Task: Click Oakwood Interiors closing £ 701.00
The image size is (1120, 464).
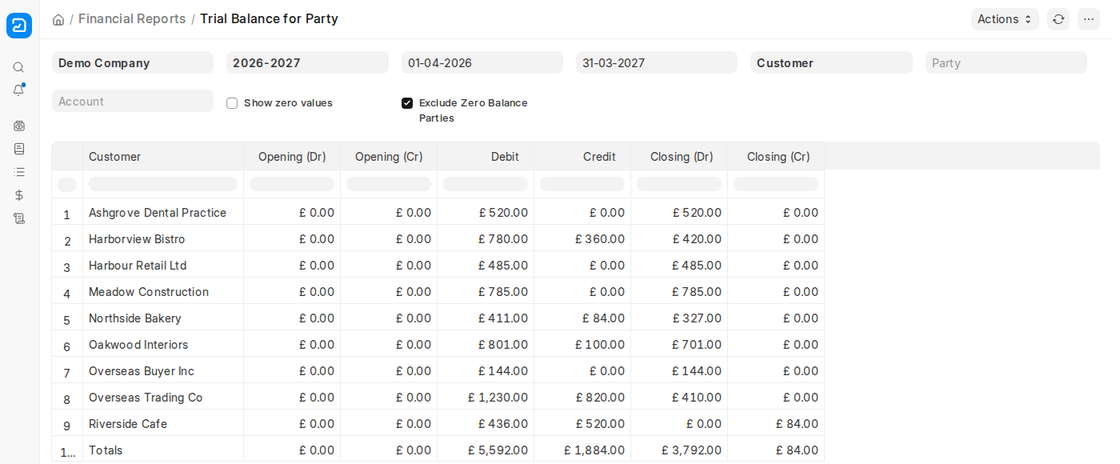Action: click(x=679, y=345)
